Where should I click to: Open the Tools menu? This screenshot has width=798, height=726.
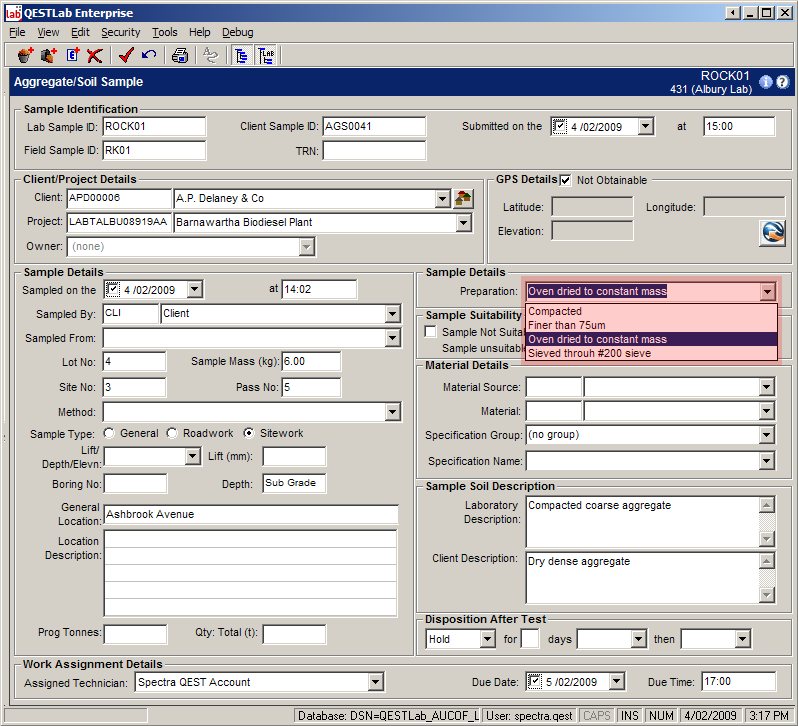point(164,32)
